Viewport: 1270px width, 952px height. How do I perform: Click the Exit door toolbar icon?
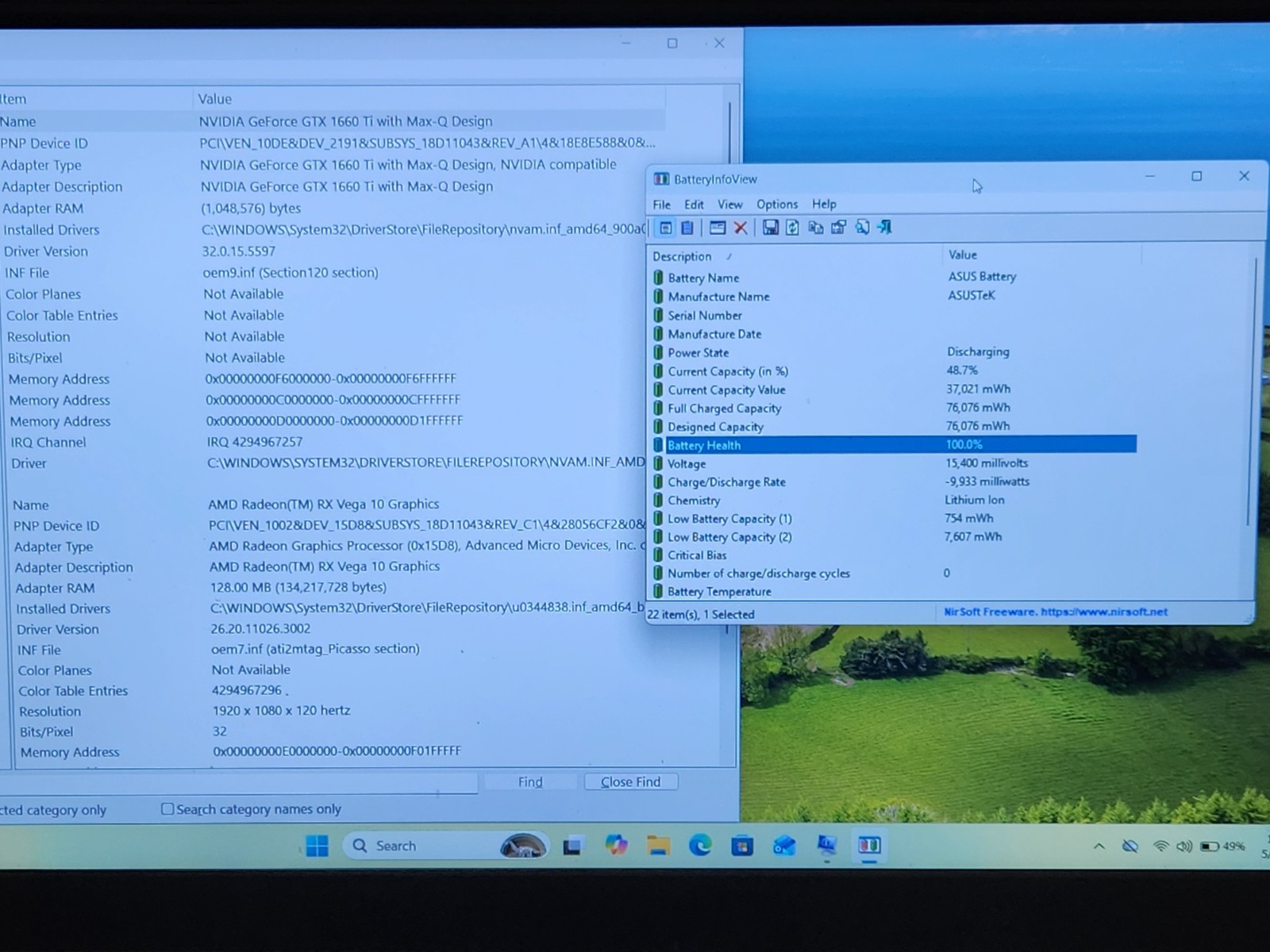884,228
